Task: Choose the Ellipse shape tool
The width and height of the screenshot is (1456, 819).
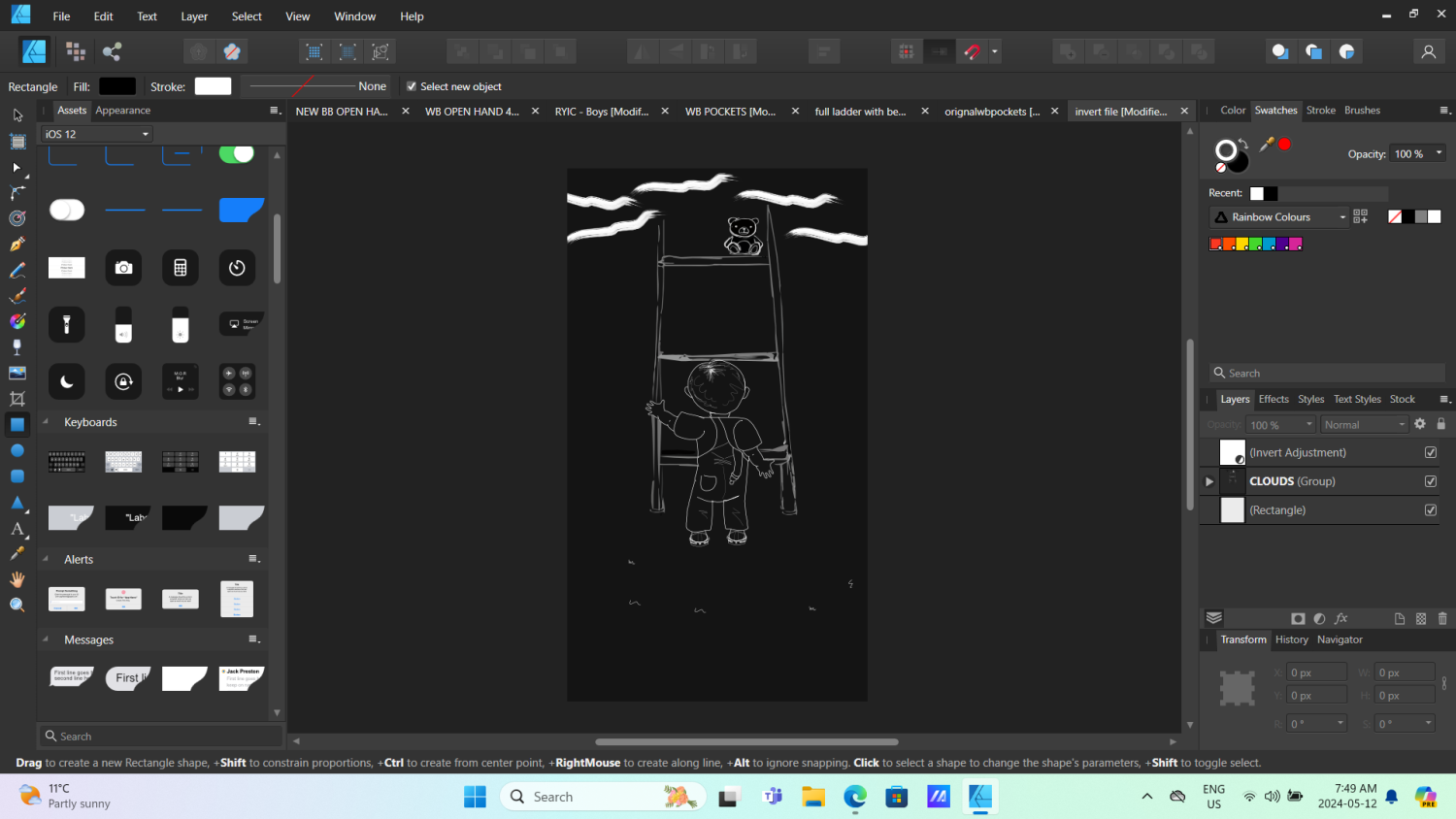Action: point(17,450)
